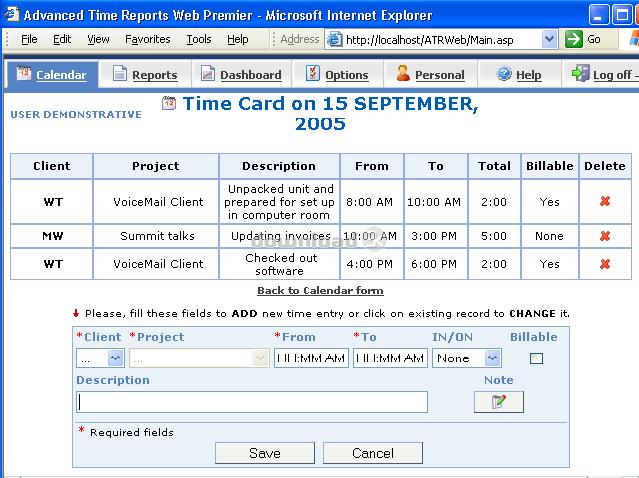Click the IE icon in the title bar
This screenshot has height=478, width=639.
[11, 14]
